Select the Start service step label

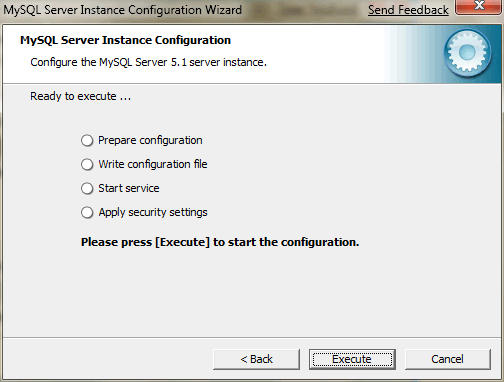129,188
